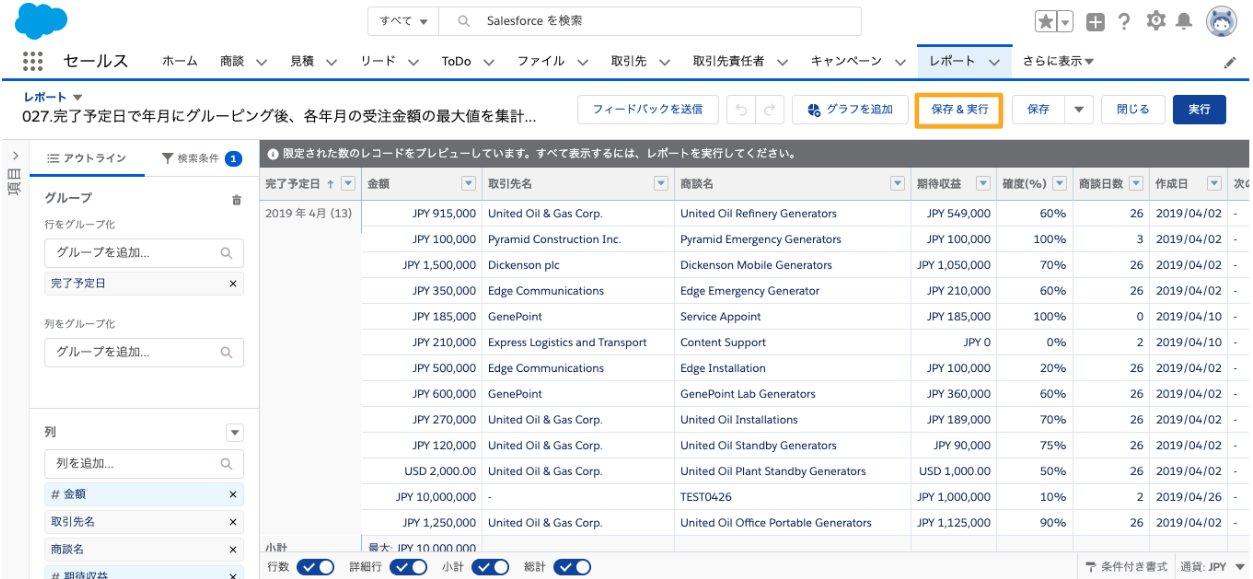Click the search icon in 列を追加 field

click(227, 464)
